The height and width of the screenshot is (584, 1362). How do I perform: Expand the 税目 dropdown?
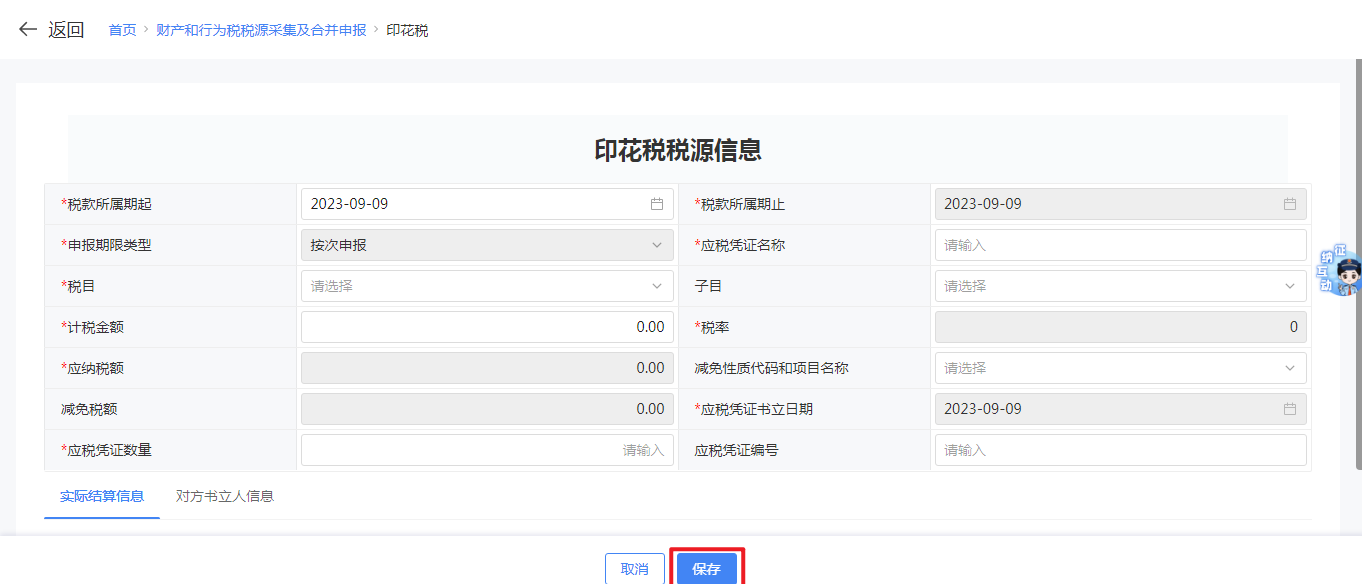(487, 286)
